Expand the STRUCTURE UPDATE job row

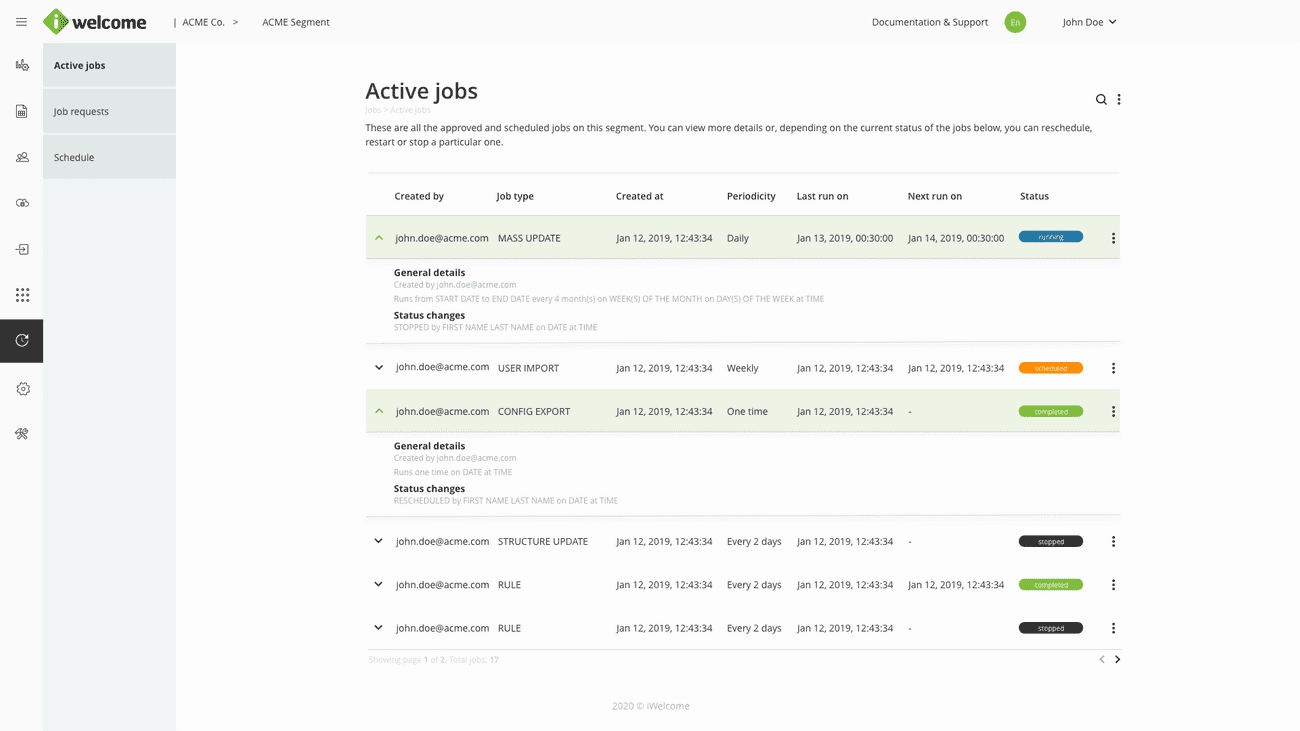[378, 541]
